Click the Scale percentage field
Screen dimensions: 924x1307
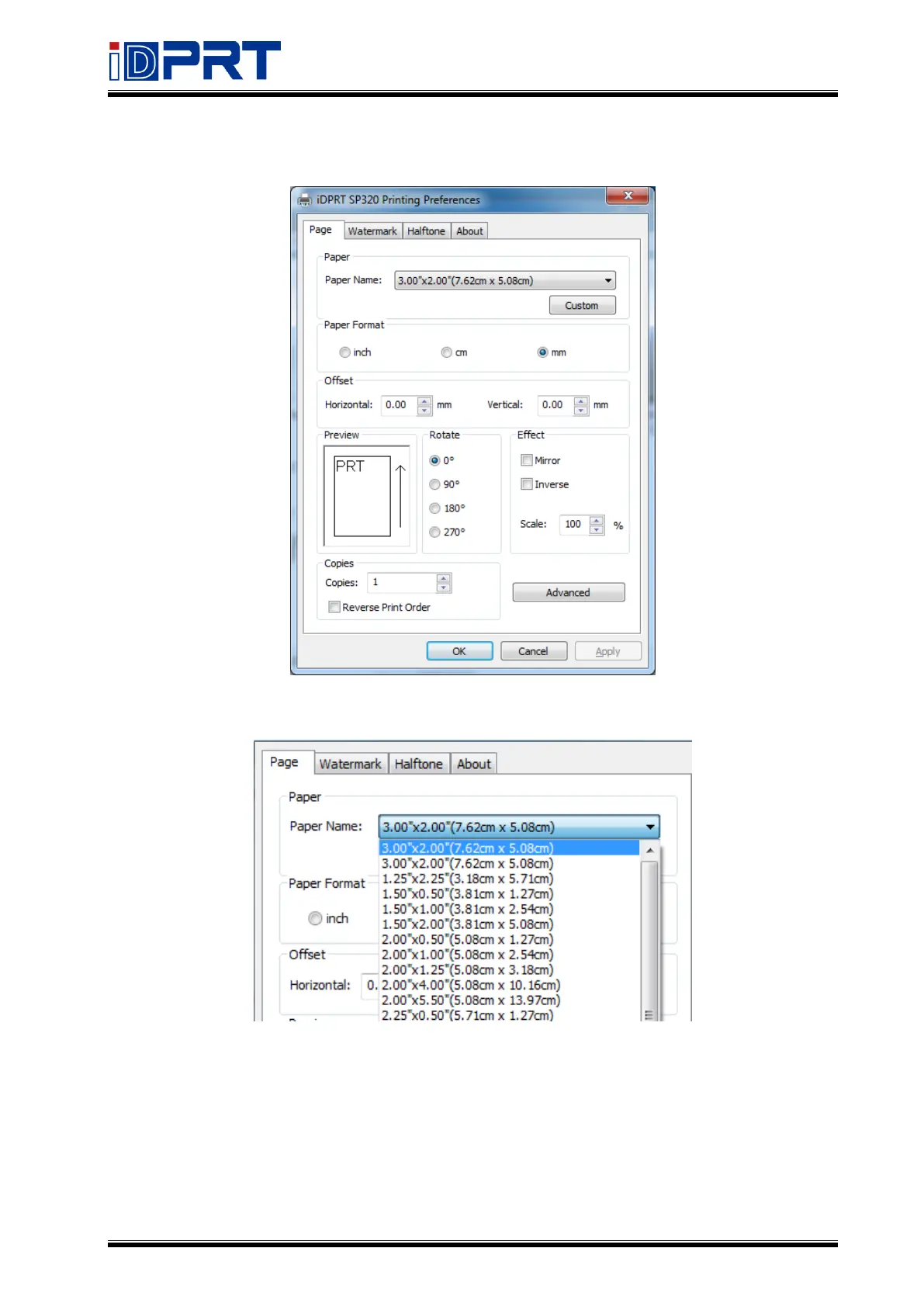coord(574,524)
